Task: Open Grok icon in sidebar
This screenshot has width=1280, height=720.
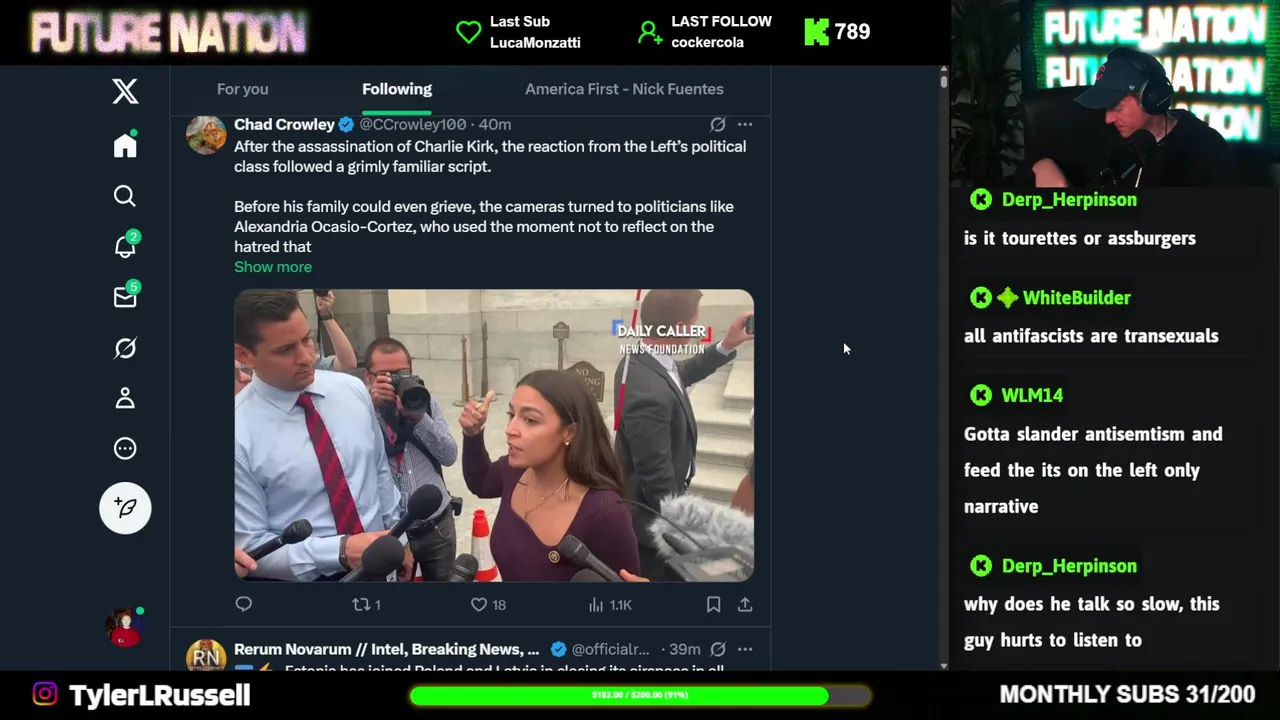Action: click(x=125, y=348)
